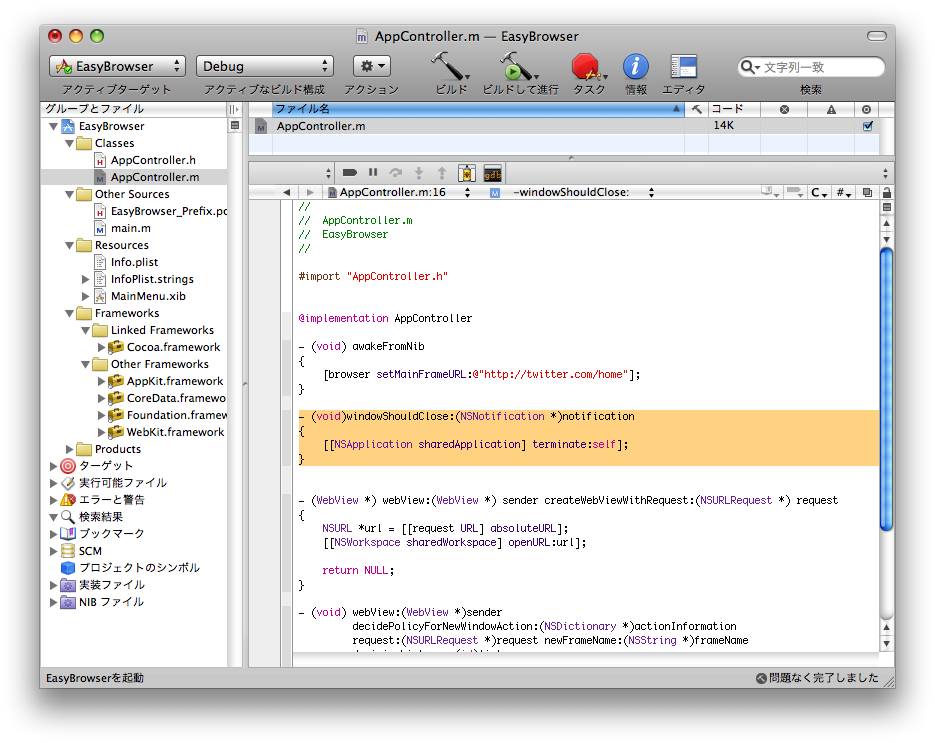
Task: Collapse the Other Sources folder
Action: [69, 194]
